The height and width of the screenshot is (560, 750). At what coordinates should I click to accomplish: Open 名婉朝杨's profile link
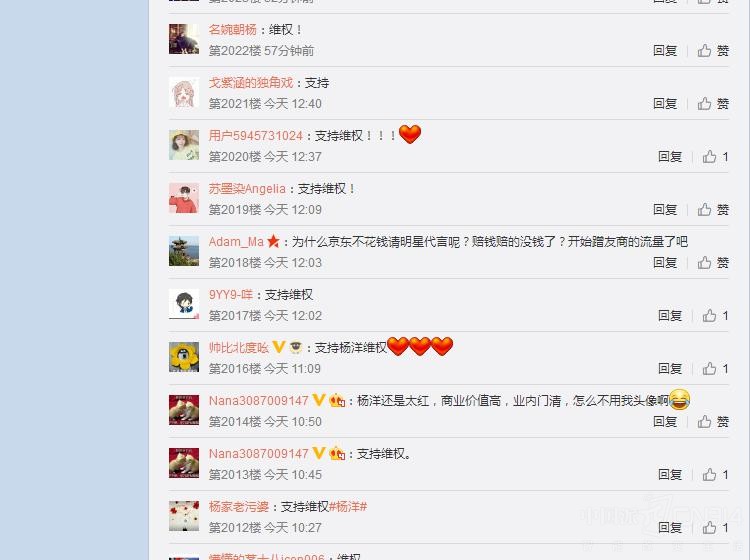[x=232, y=30]
